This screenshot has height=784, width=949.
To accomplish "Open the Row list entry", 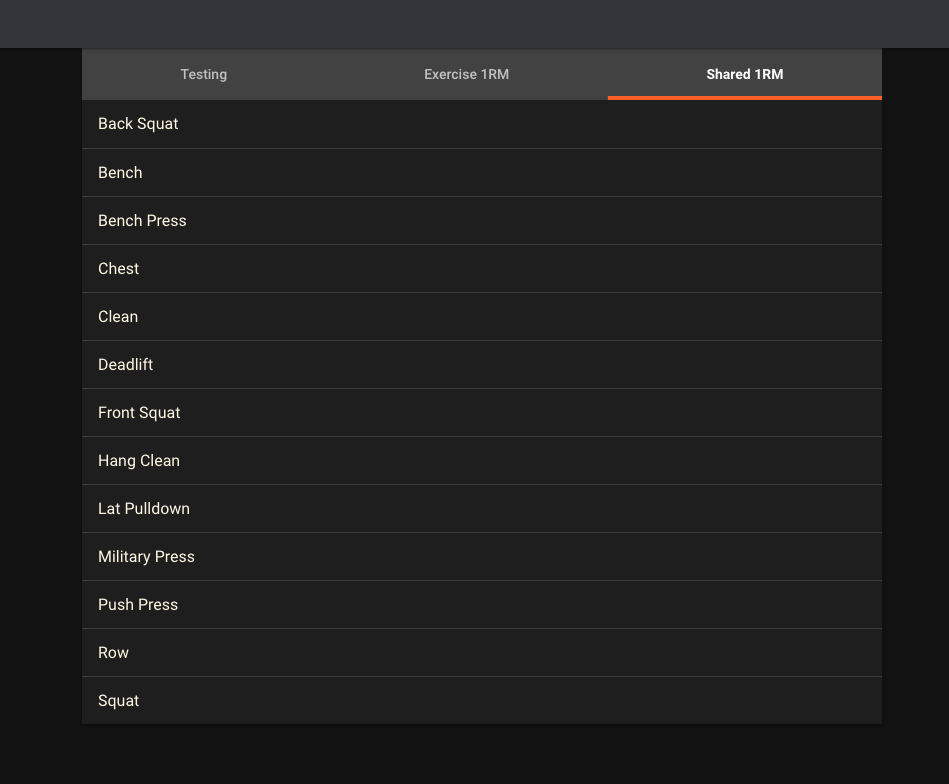I will click(482, 653).
